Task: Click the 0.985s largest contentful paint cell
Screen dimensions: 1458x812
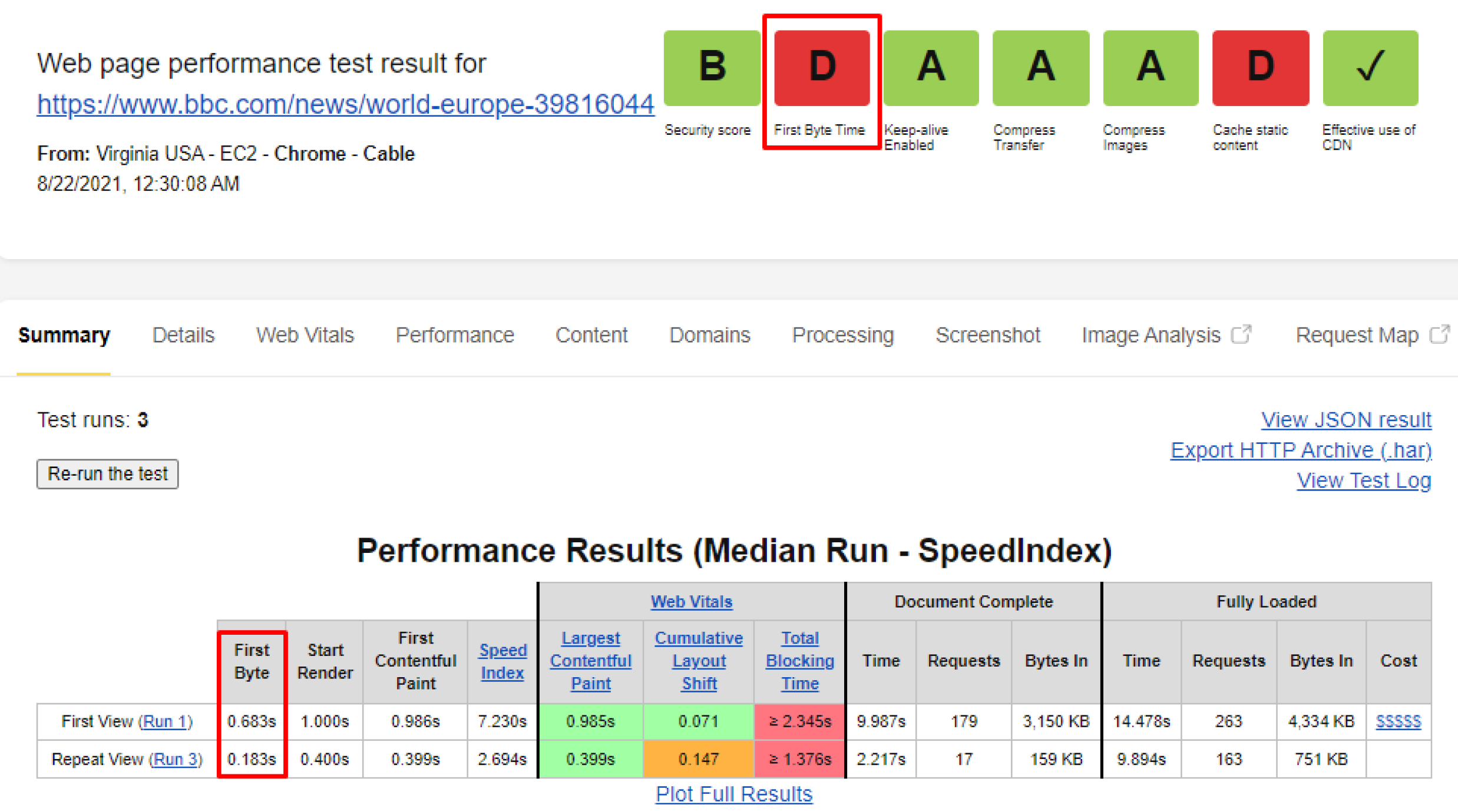Action: click(x=591, y=721)
